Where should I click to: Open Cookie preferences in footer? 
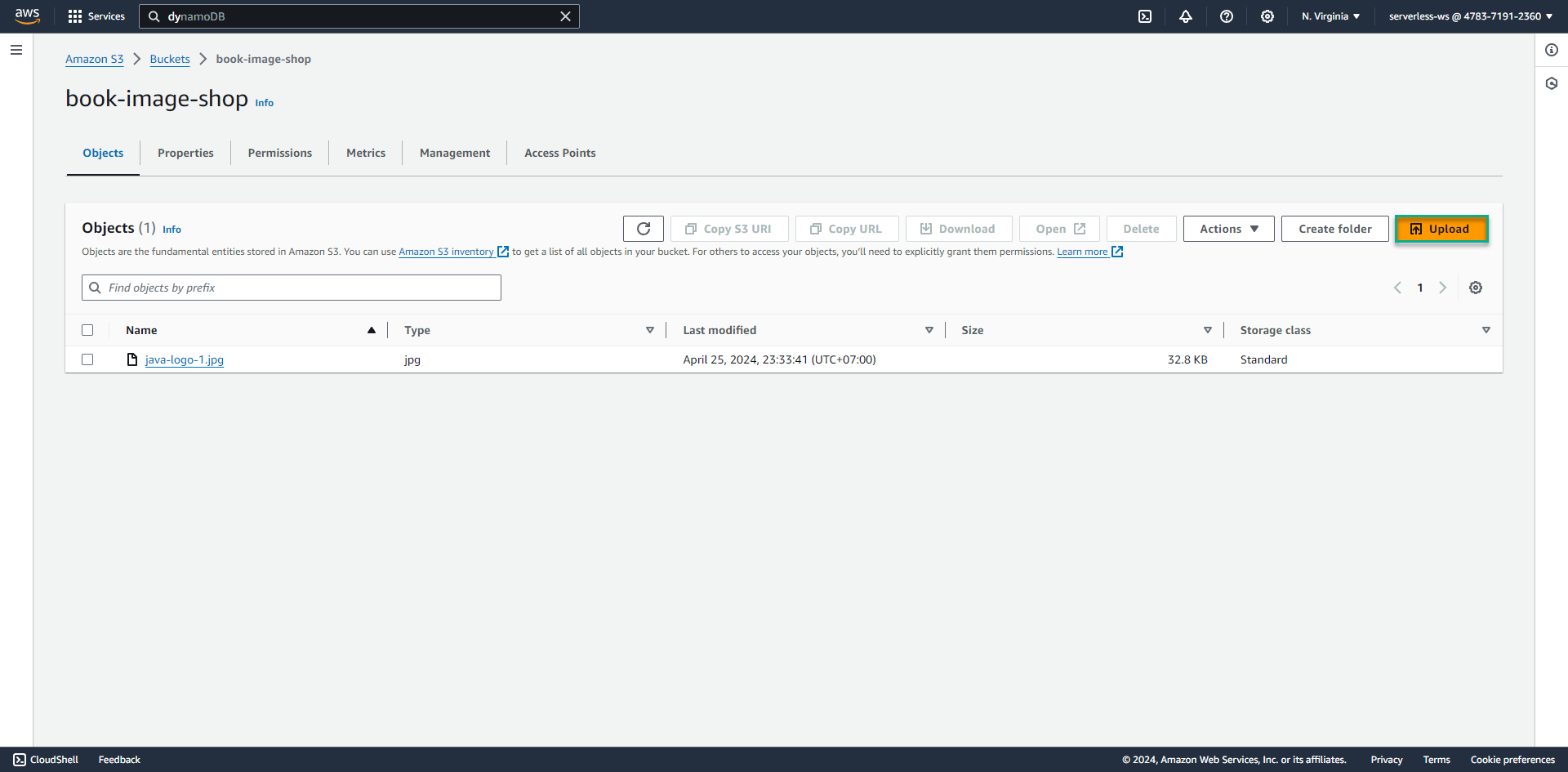coord(1512,760)
